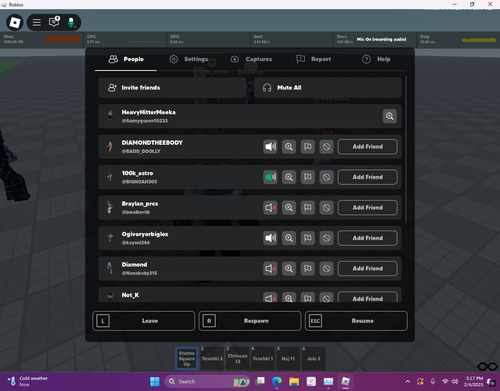Mute 100k_astro speaking voice
This screenshot has width=500, height=391.
click(x=270, y=177)
